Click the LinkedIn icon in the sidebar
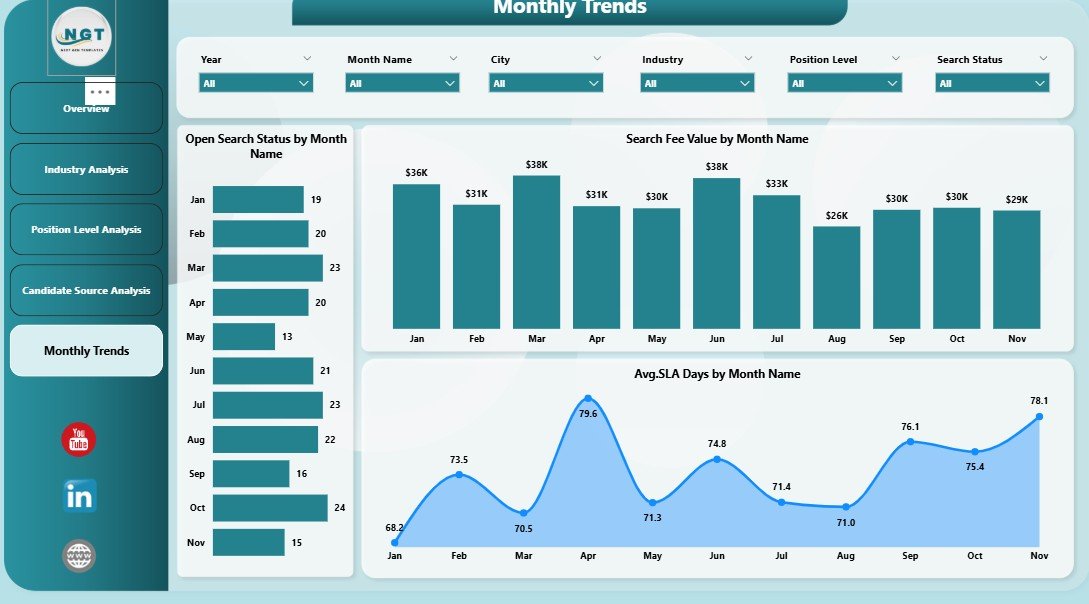 point(78,496)
